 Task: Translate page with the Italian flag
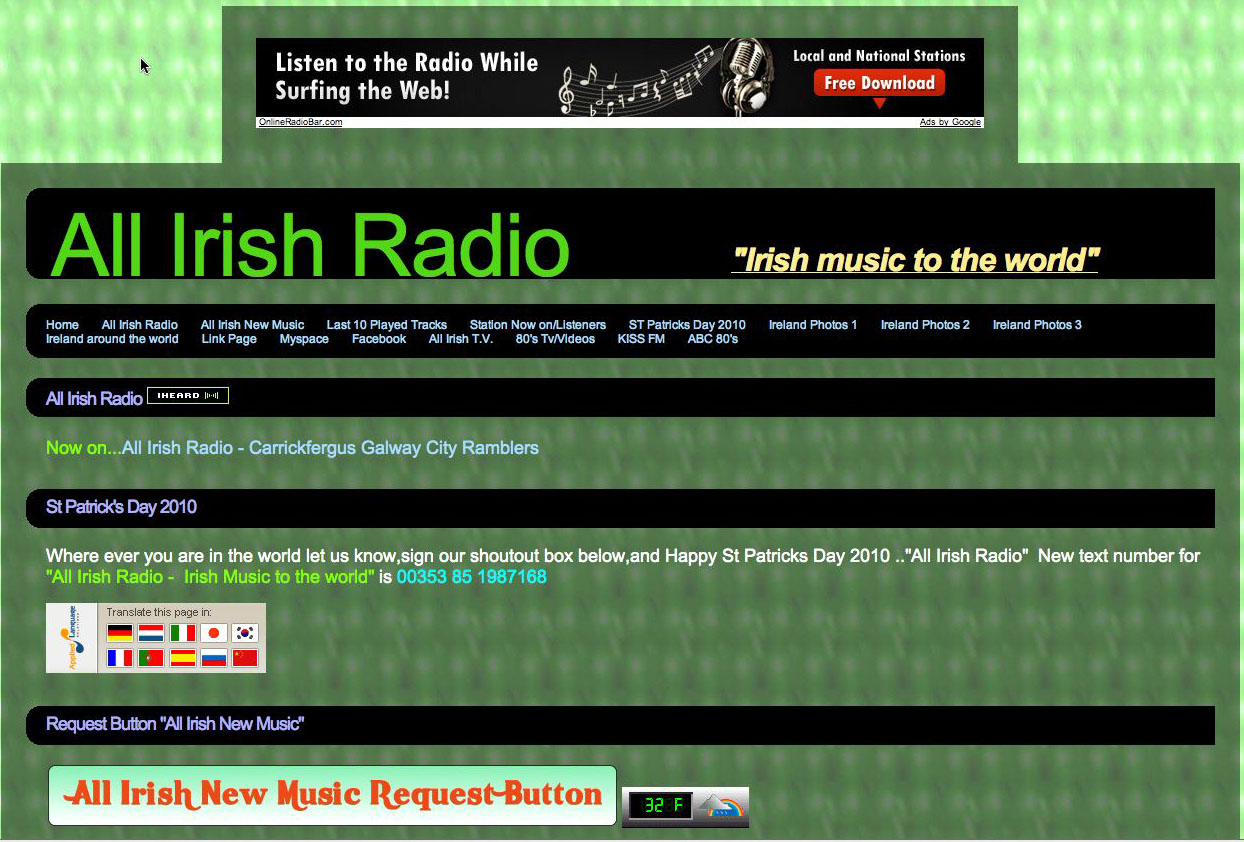pos(182,633)
